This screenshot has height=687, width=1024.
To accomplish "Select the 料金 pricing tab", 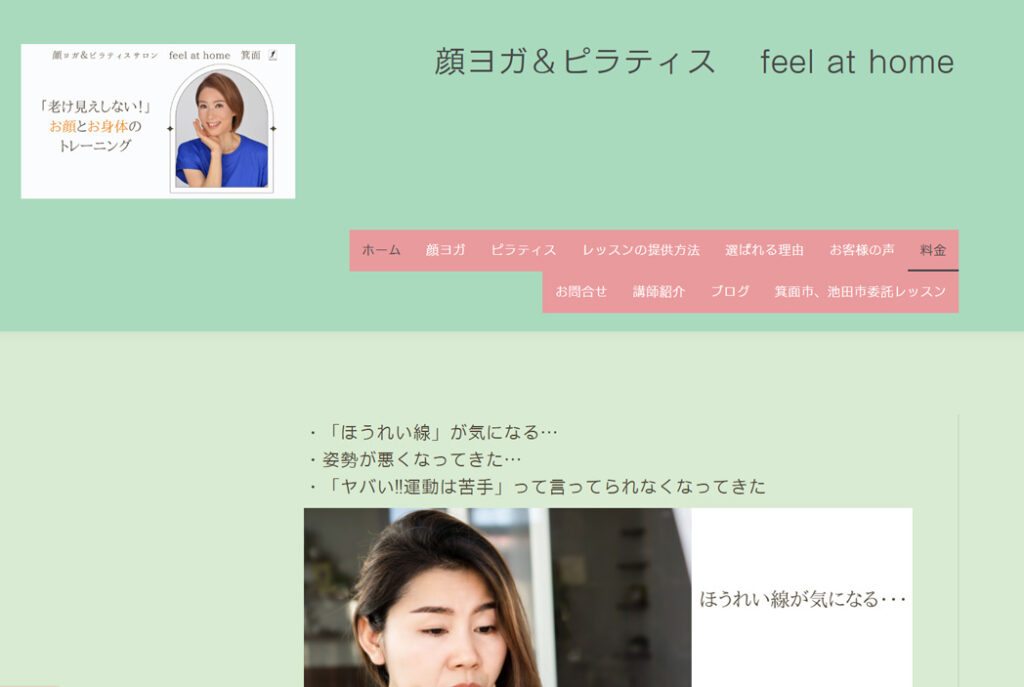I will coord(933,250).
